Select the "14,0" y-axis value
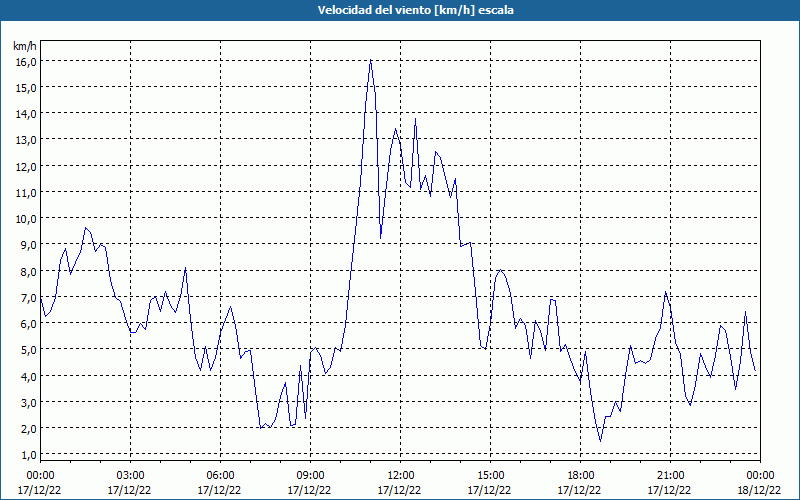Image resolution: width=800 pixels, height=500 pixels. (x=26, y=114)
